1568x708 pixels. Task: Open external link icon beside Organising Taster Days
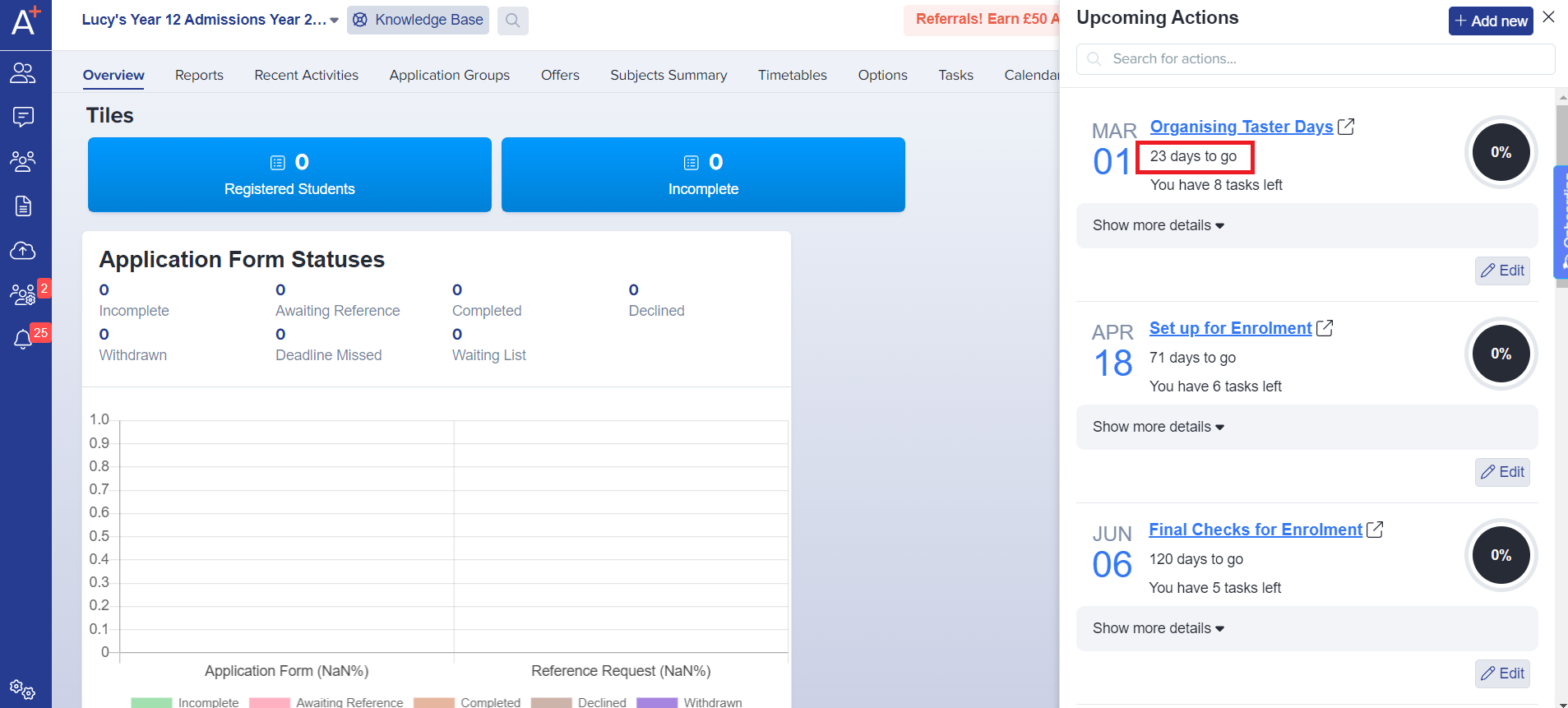1346,127
